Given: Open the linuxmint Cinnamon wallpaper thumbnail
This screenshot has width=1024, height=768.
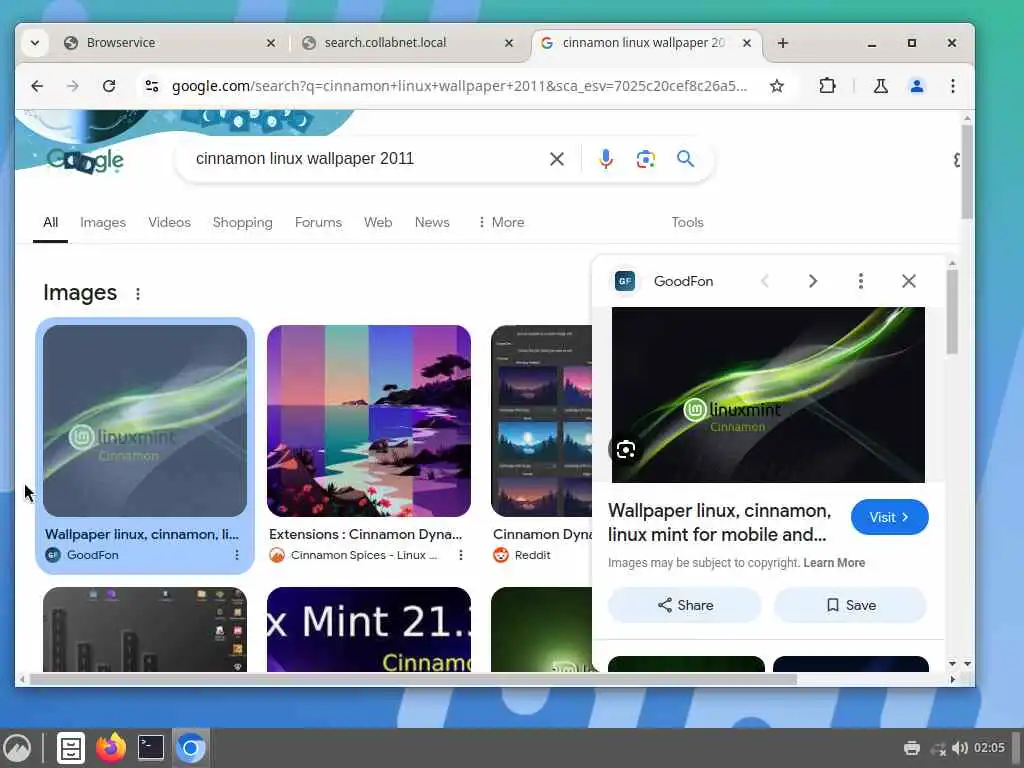Looking at the screenshot, I should coord(145,421).
